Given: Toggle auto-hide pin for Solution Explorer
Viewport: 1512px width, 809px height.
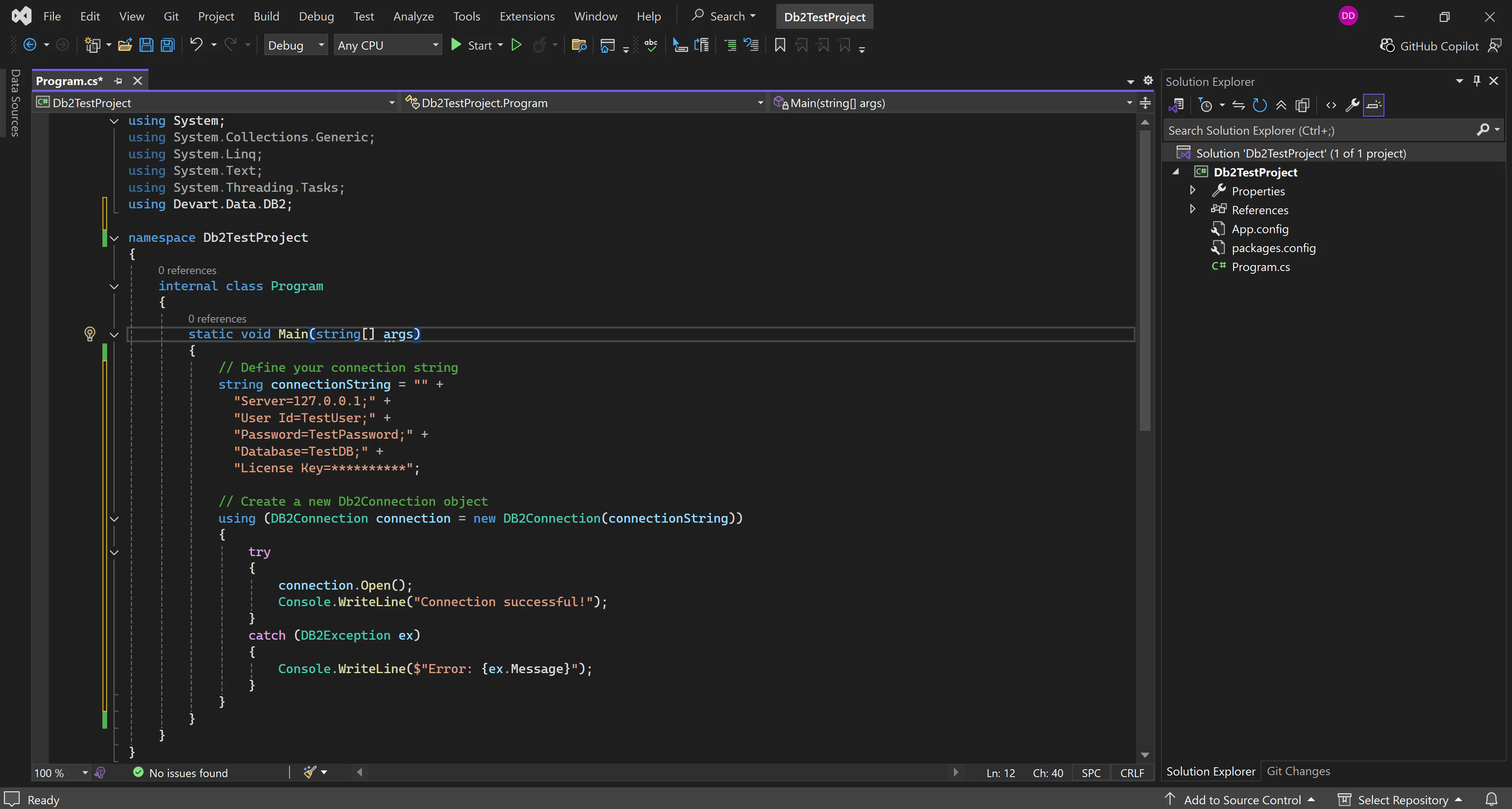Looking at the screenshot, I should 1477,81.
